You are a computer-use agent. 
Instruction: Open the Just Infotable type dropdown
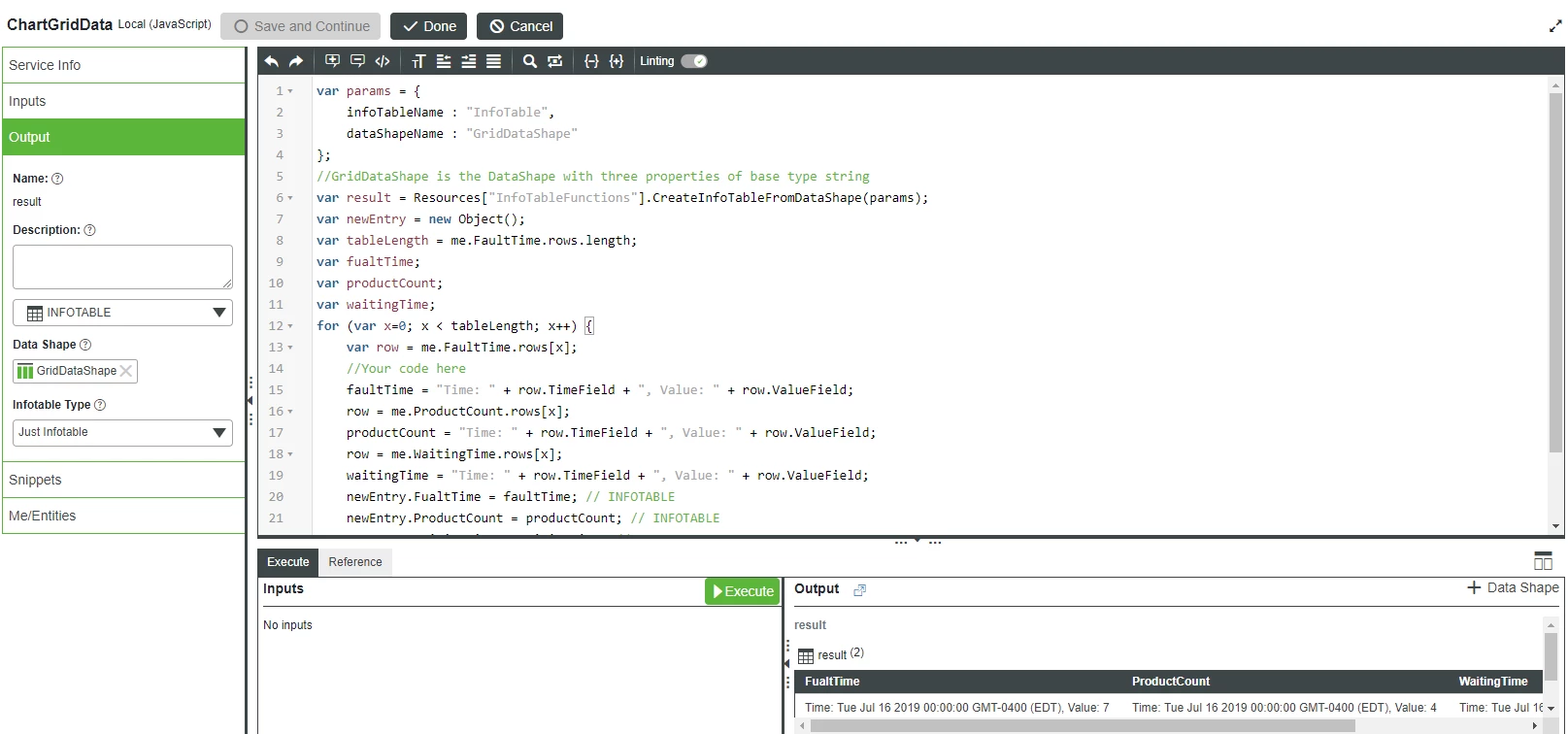(x=122, y=432)
